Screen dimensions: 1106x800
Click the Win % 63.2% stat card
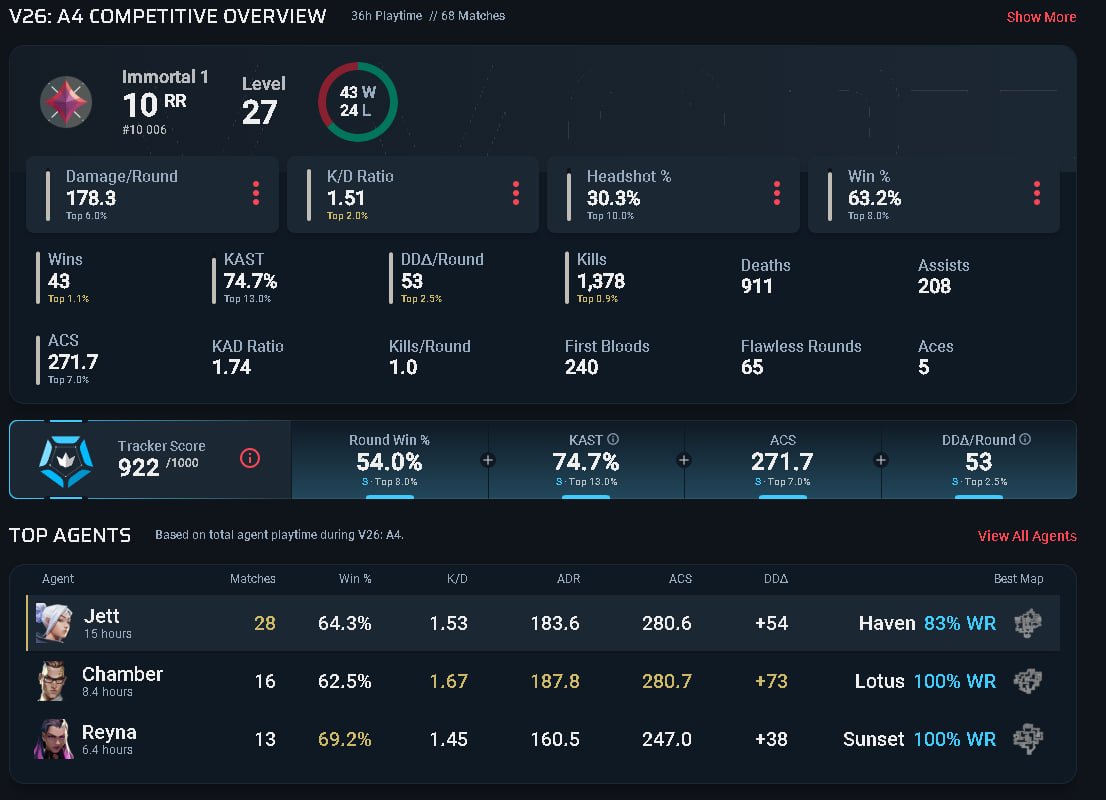point(934,195)
